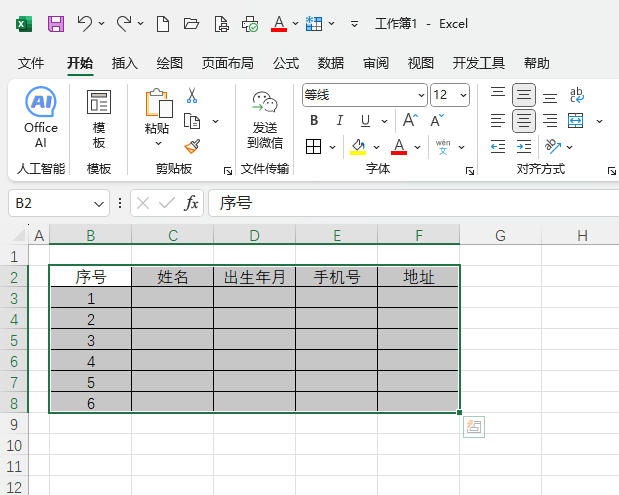Screen dimensions: 619x495
Task: Open the fill color dropdown arrow
Action: coord(376,147)
